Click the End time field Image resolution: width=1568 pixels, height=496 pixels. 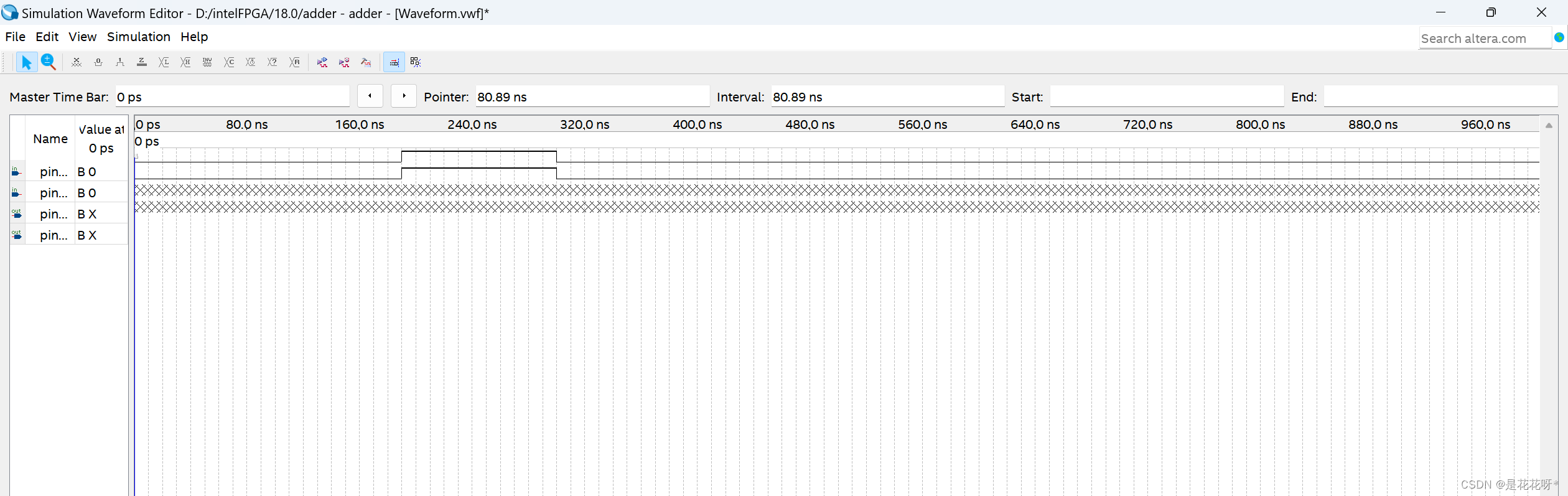tap(1440, 96)
